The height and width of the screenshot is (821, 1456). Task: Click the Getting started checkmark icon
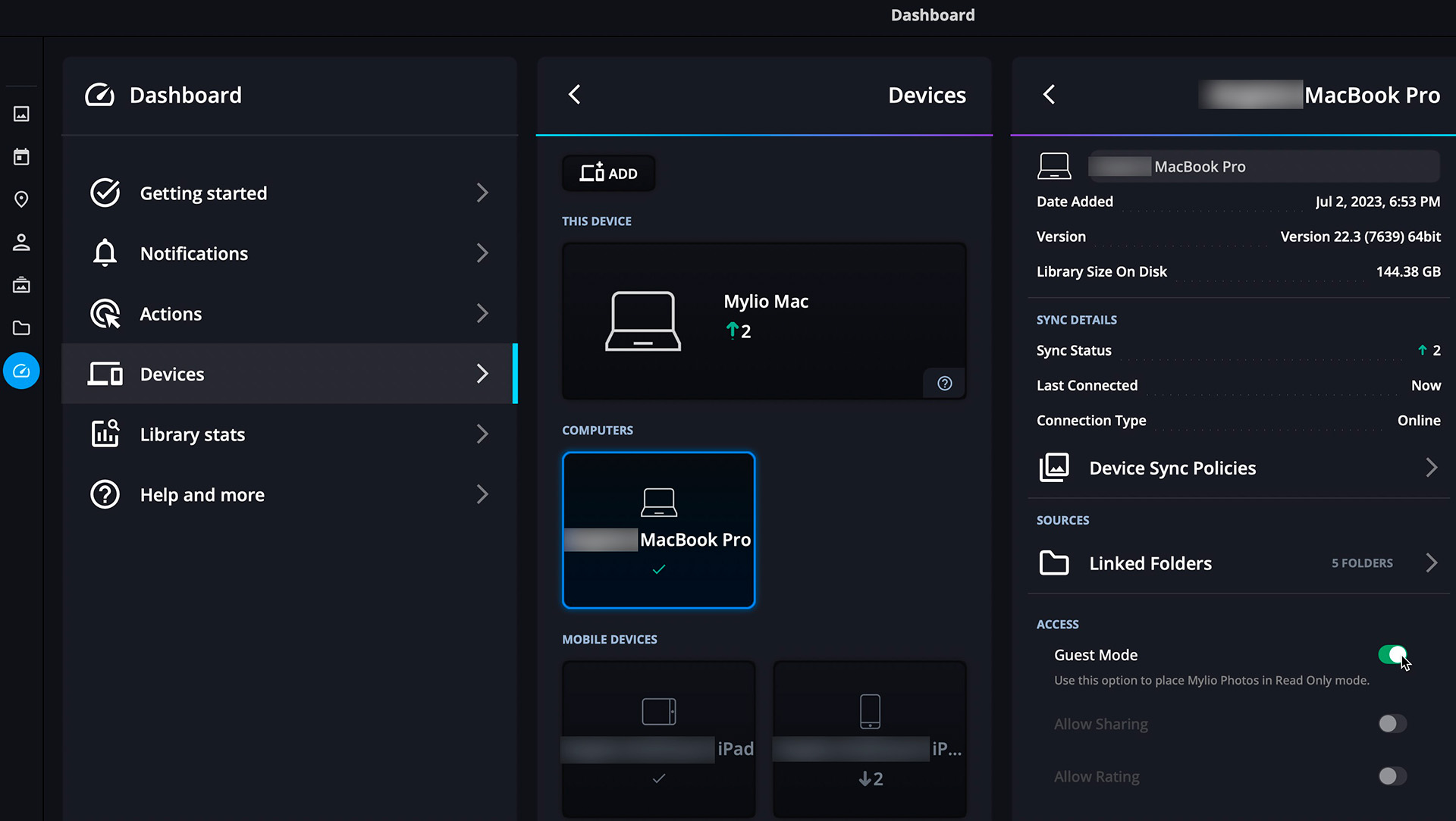(x=105, y=193)
